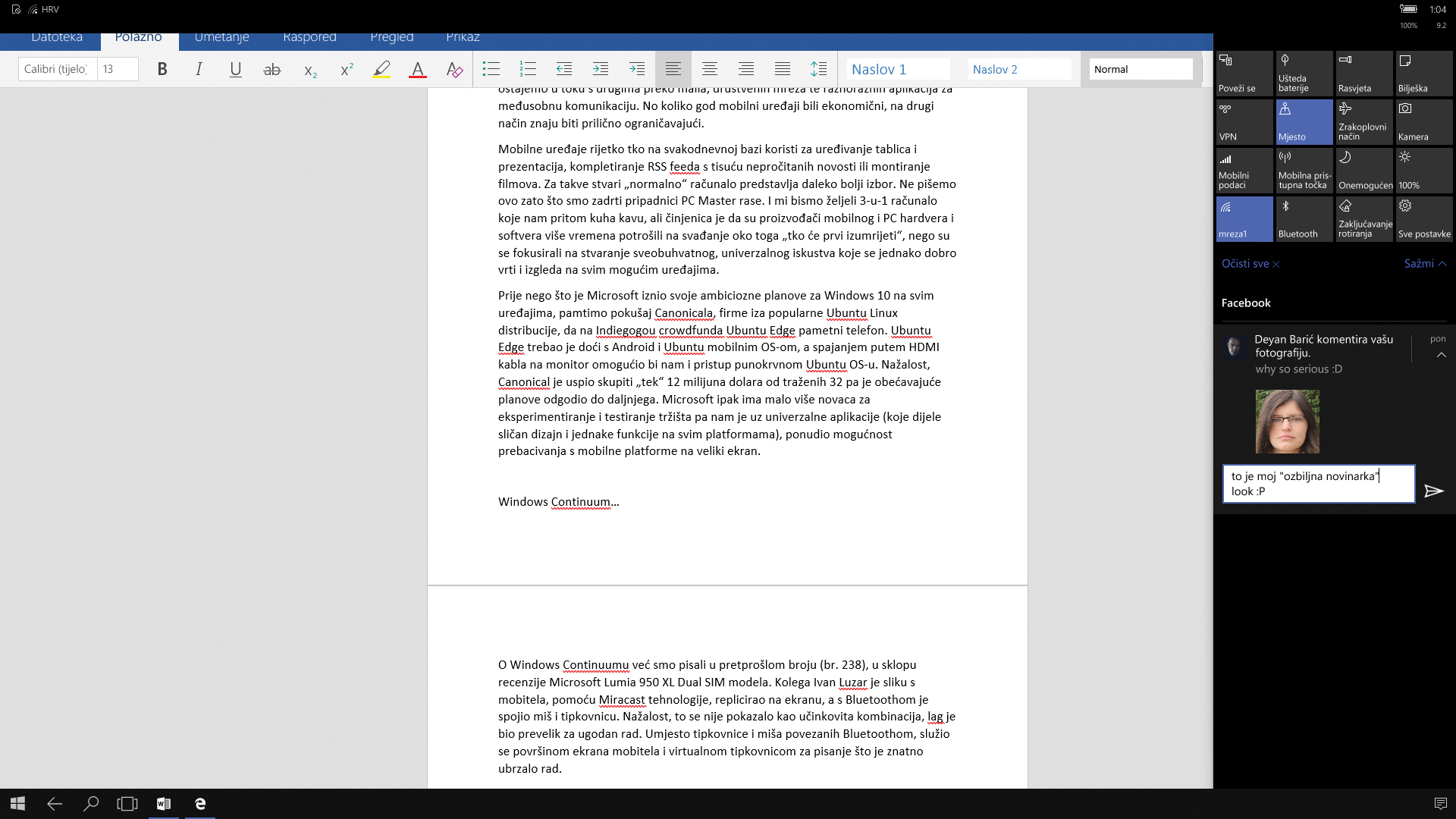Clear all notifications with Očisti sve

point(1250,264)
